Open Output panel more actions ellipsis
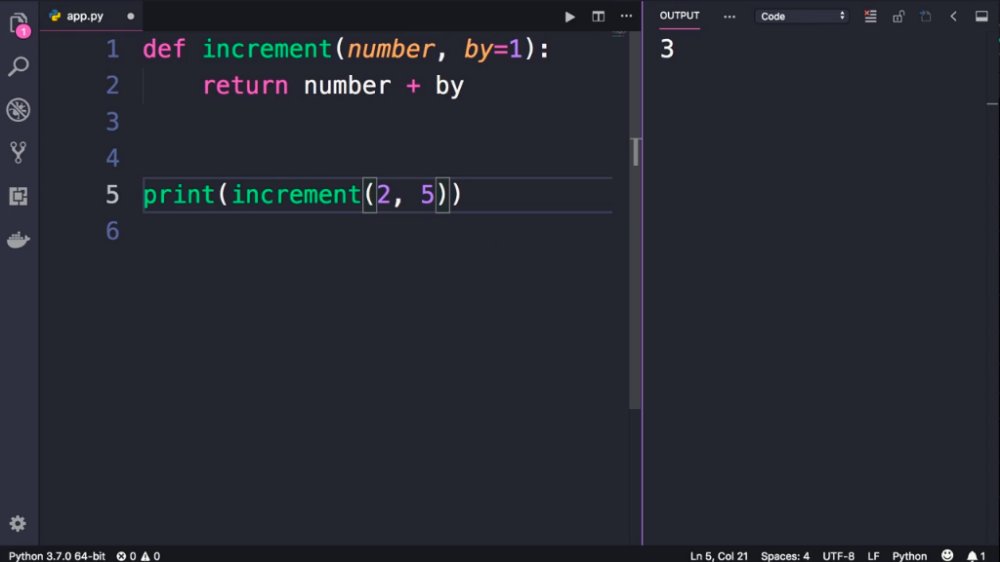The height and width of the screenshot is (562, 1000). coord(729,17)
